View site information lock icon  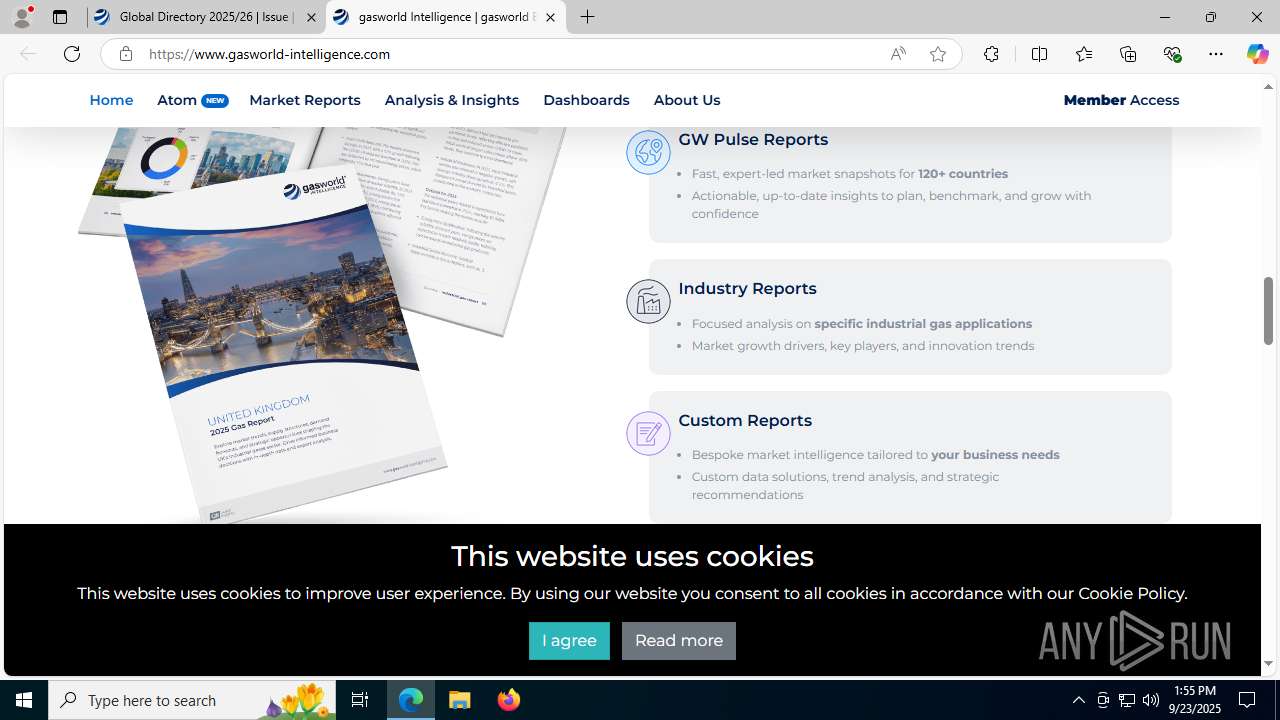(125, 54)
